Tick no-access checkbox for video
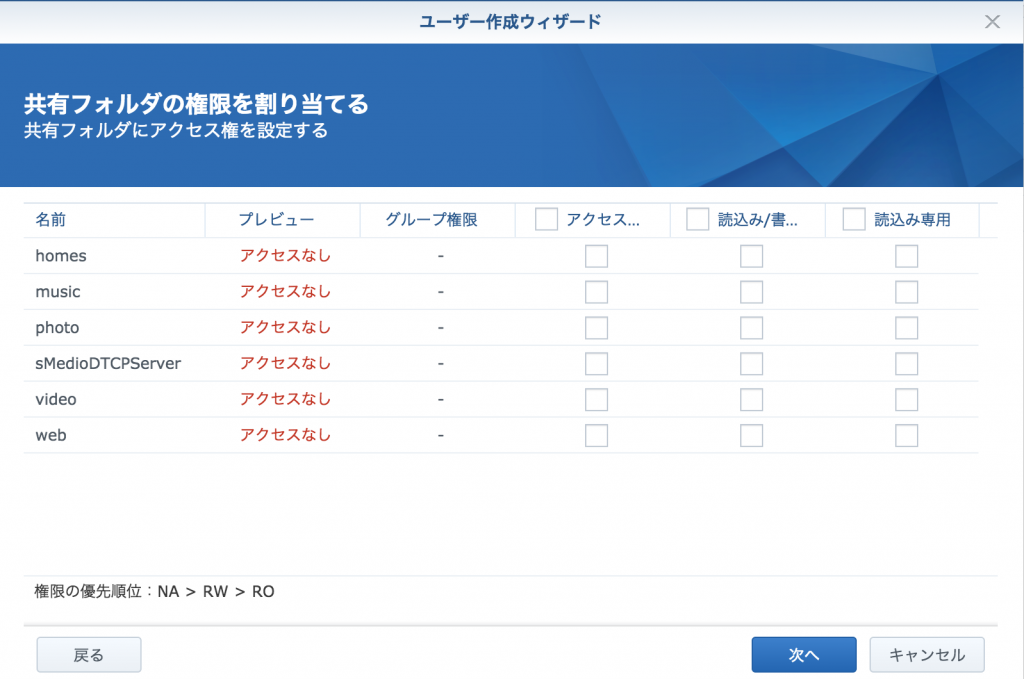1024x679 pixels. click(x=596, y=400)
